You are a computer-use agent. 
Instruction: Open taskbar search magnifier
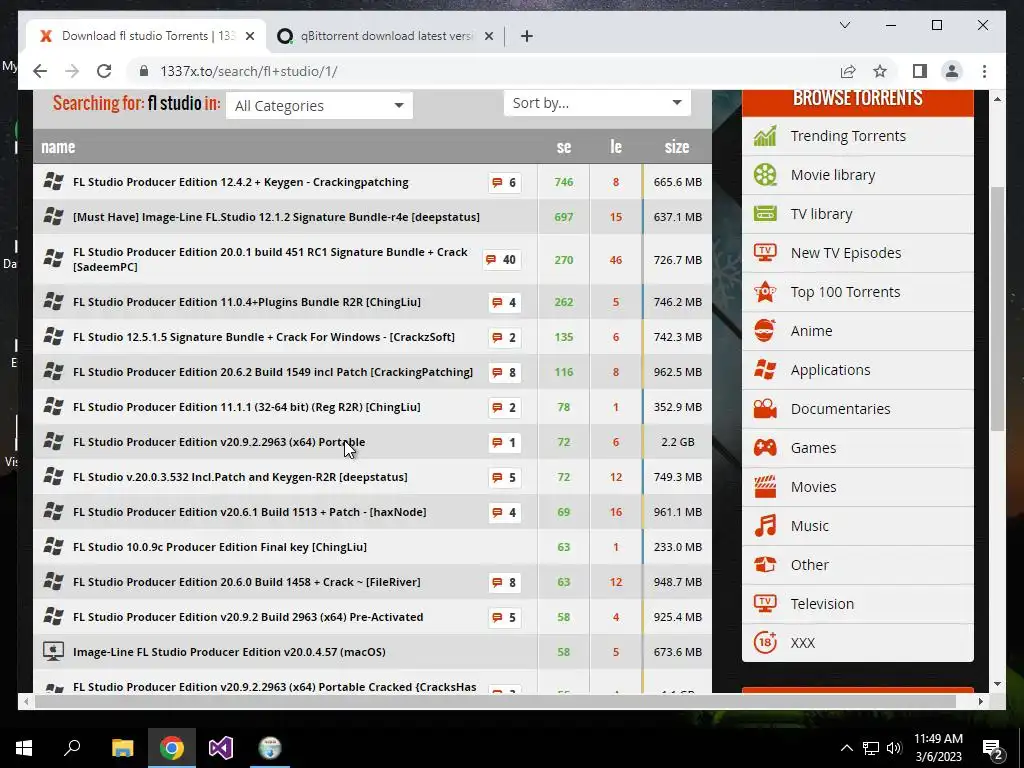72,748
